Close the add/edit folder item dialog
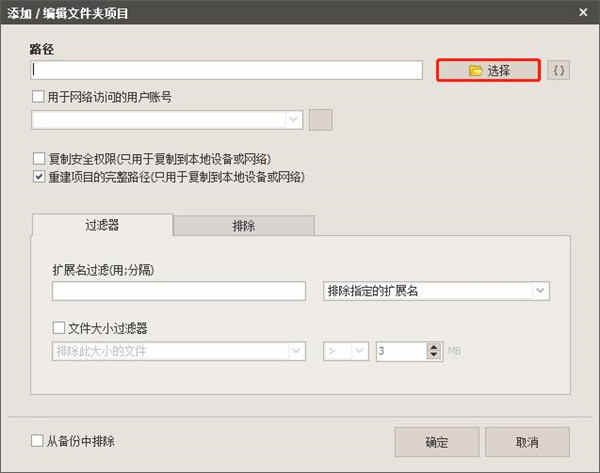 582,12
